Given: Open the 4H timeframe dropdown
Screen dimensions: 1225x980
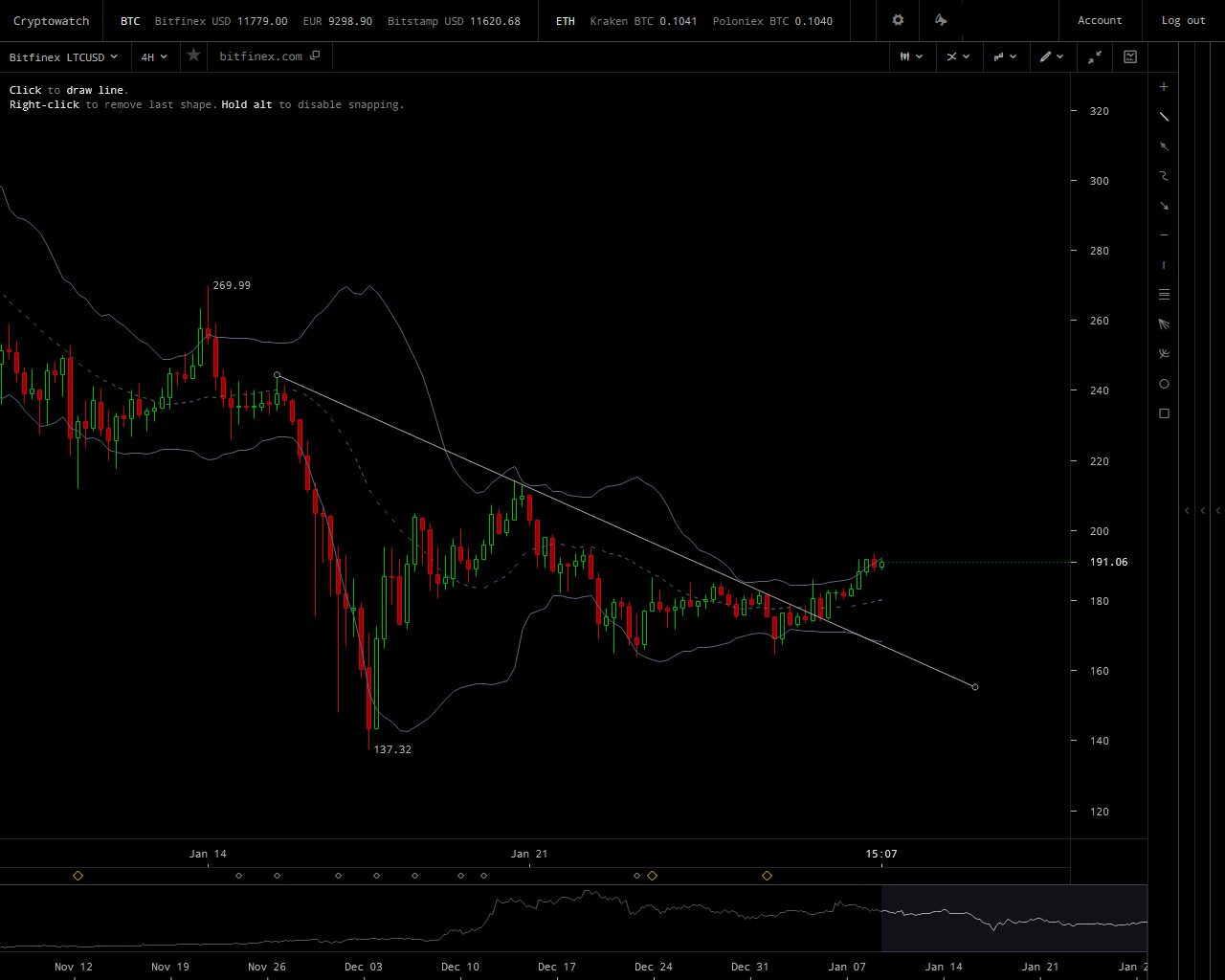Looking at the screenshot, I should coord(154,57).
